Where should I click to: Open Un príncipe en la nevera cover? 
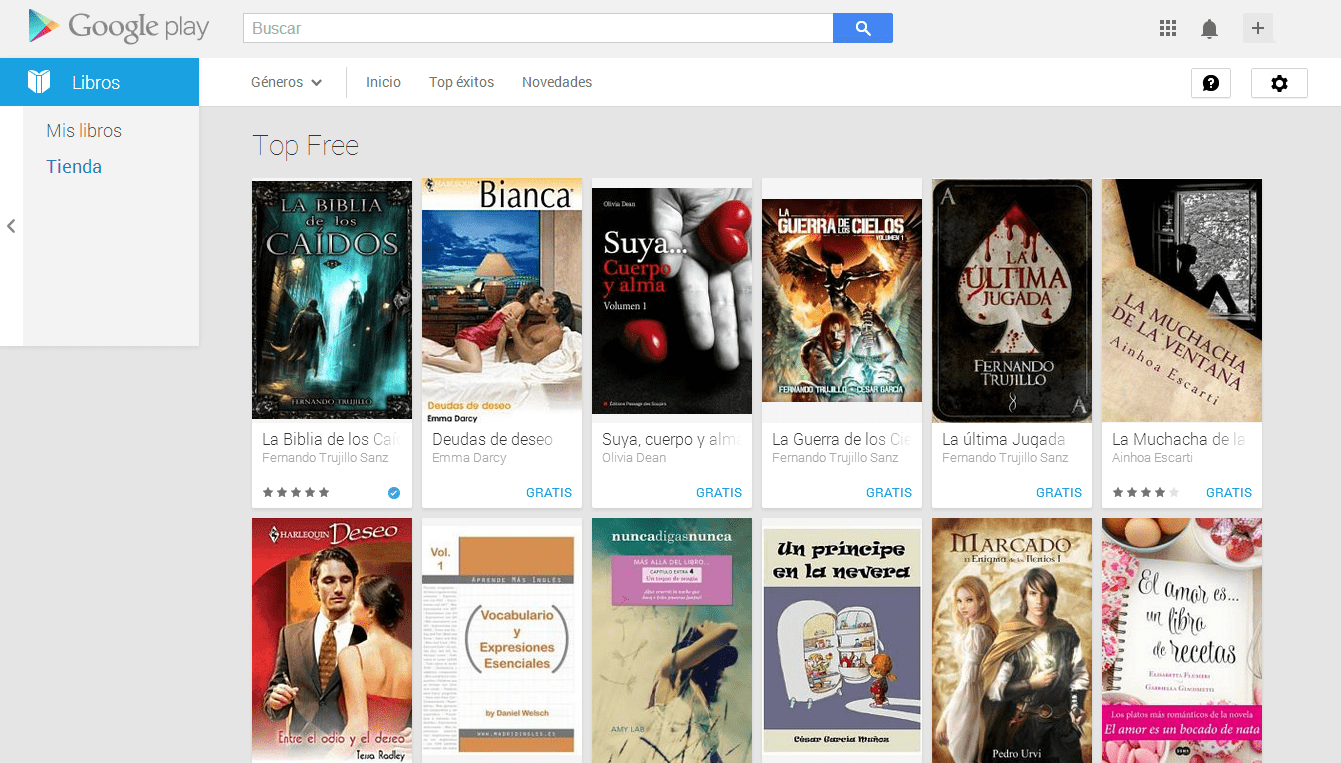point(842,640)
